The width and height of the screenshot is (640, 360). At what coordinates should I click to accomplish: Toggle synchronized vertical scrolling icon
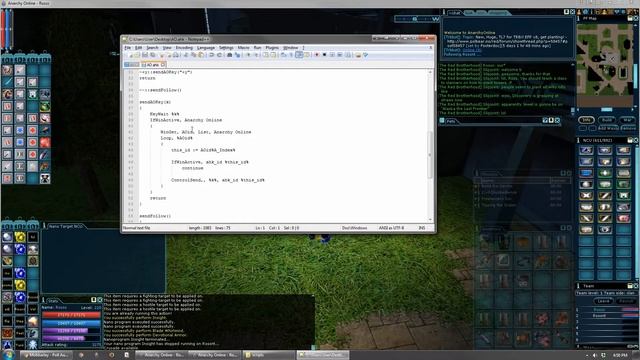pyautogui.click(x=265, y=55)
